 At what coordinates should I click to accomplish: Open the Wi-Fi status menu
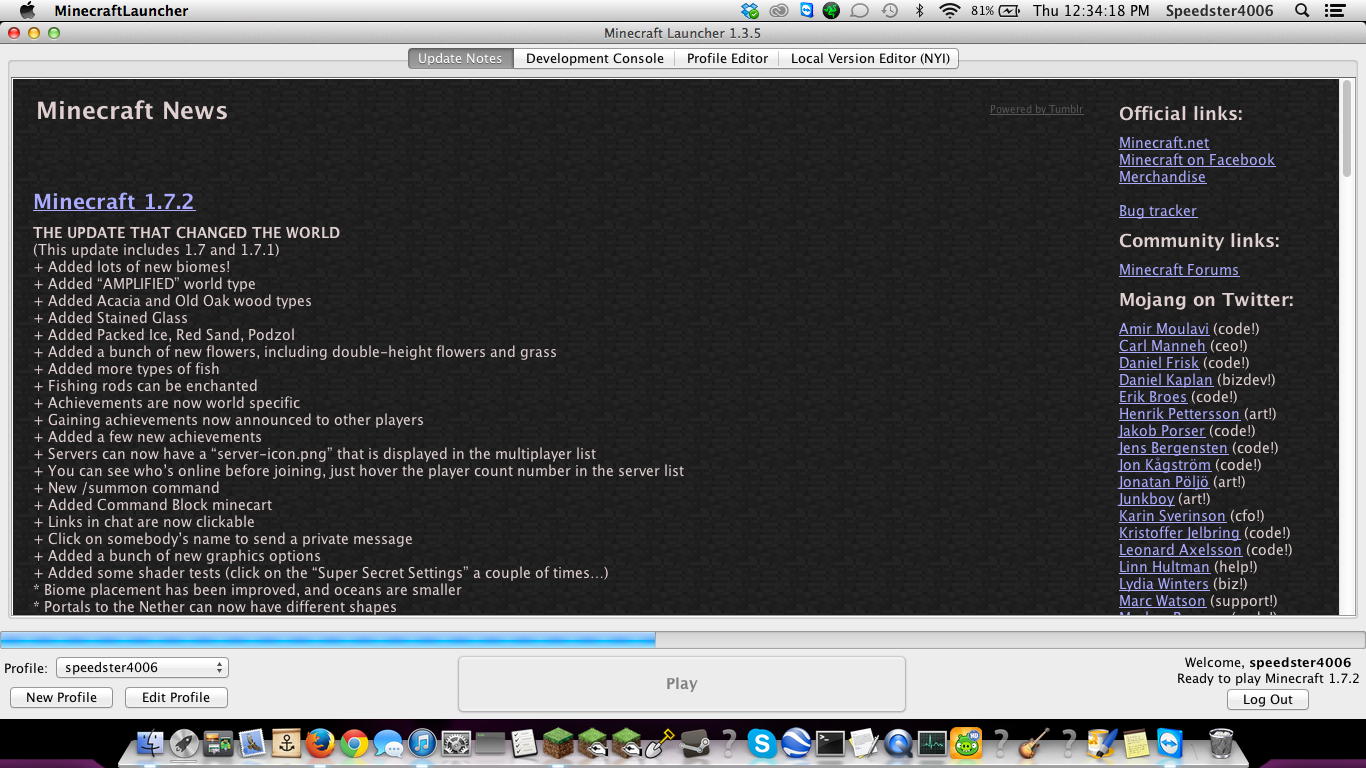[949, 11]
